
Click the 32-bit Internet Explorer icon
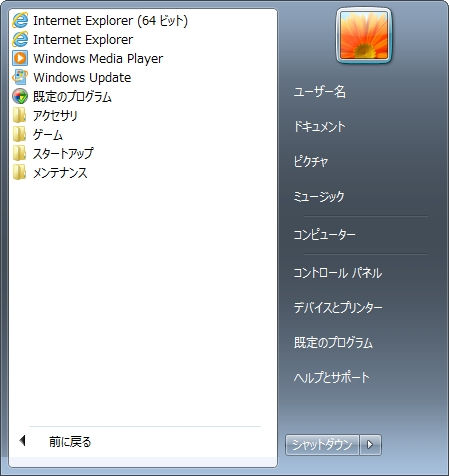pos(20,39)
